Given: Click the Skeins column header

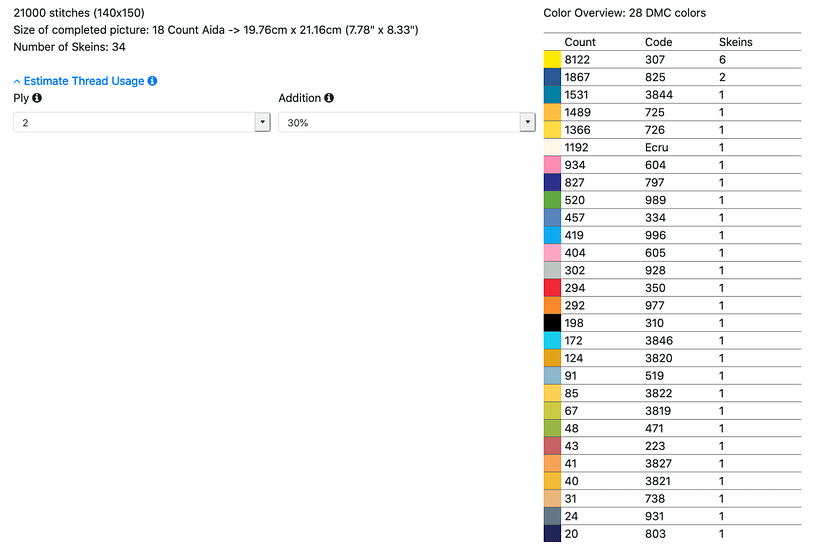Looking at the screenshot, I should (735, 42).
